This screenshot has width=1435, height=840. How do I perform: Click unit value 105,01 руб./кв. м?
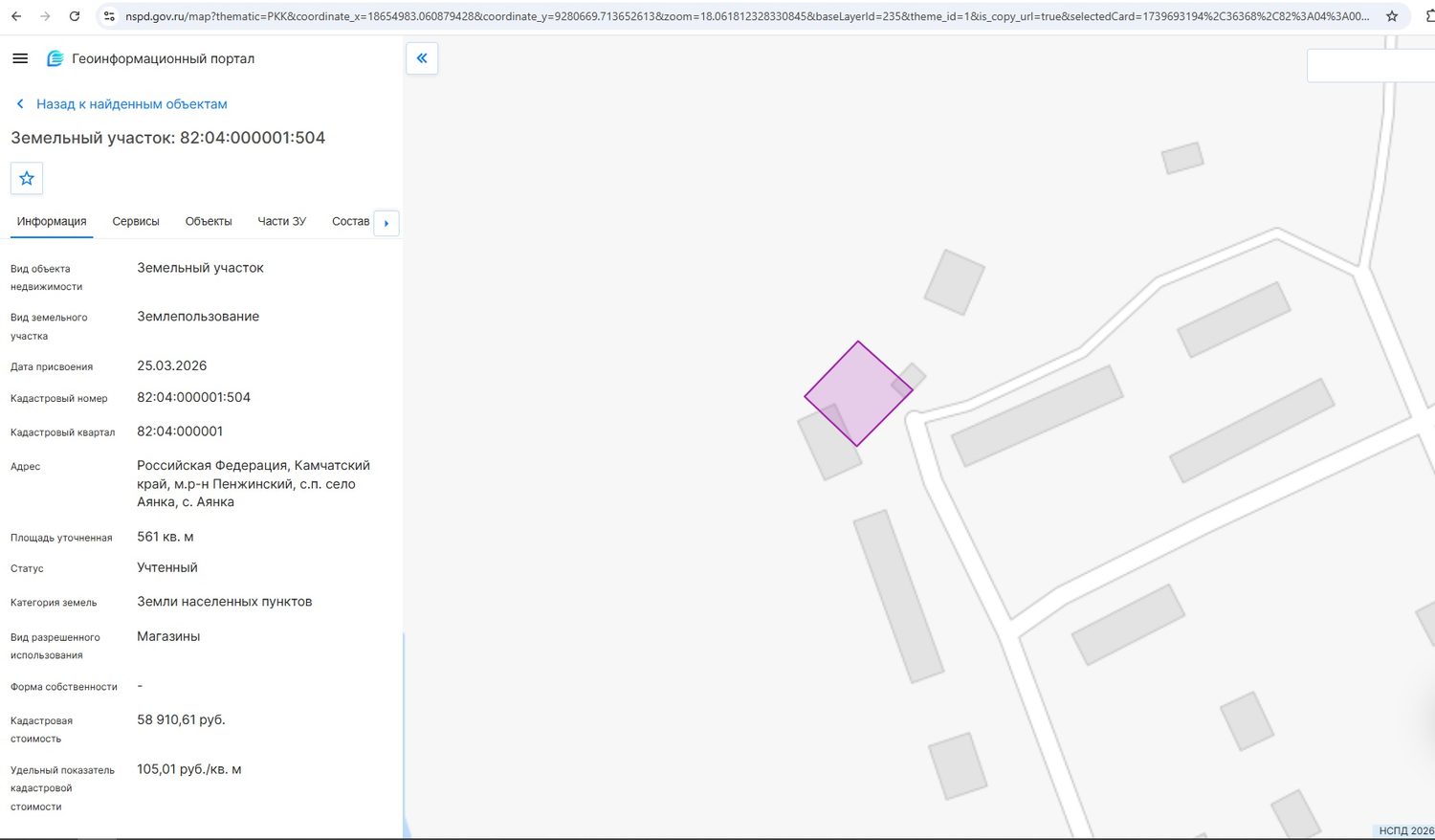tap(189, 769)
